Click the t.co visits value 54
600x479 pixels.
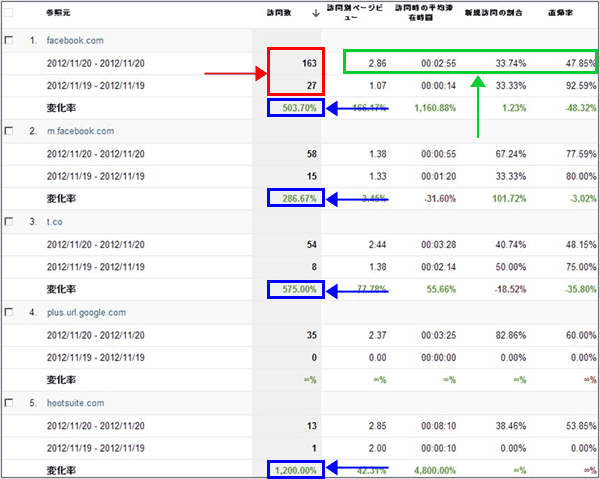[311, 244]
